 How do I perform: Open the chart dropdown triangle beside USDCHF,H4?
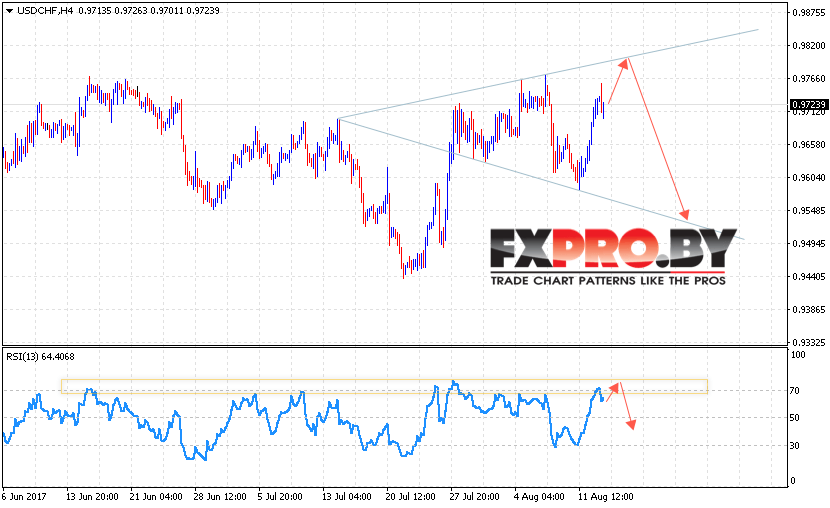coord(9,11)
